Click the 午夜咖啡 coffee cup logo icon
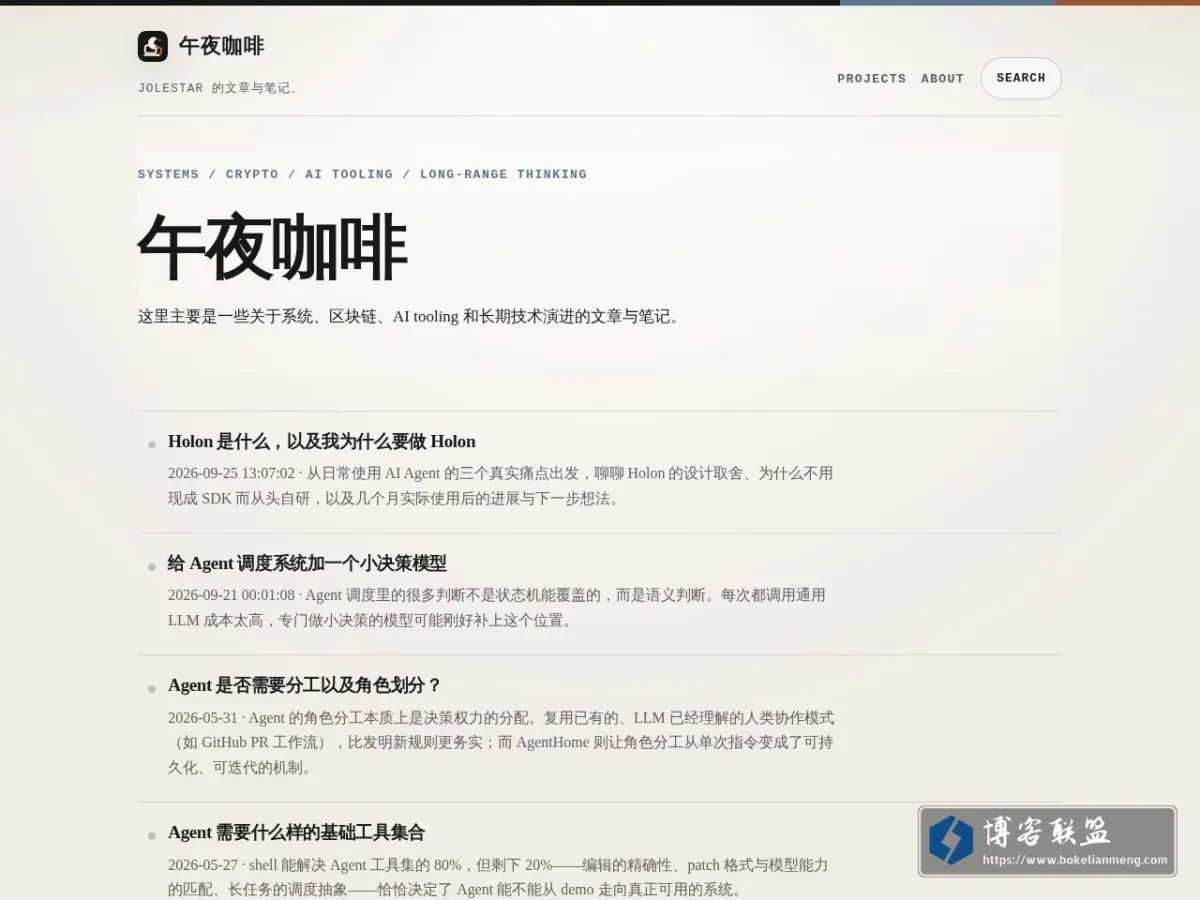This screenshot has height=900, width=1200. (x=153, y=46)
